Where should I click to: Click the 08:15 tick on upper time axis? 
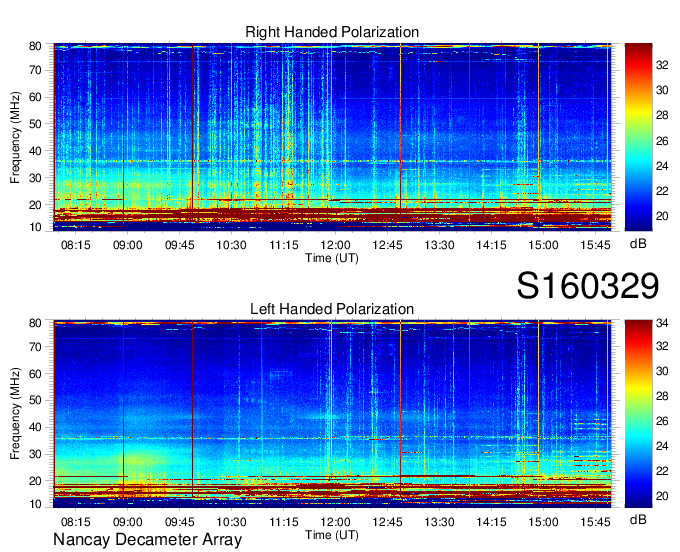pyautogui.click(x=75, y=245)
